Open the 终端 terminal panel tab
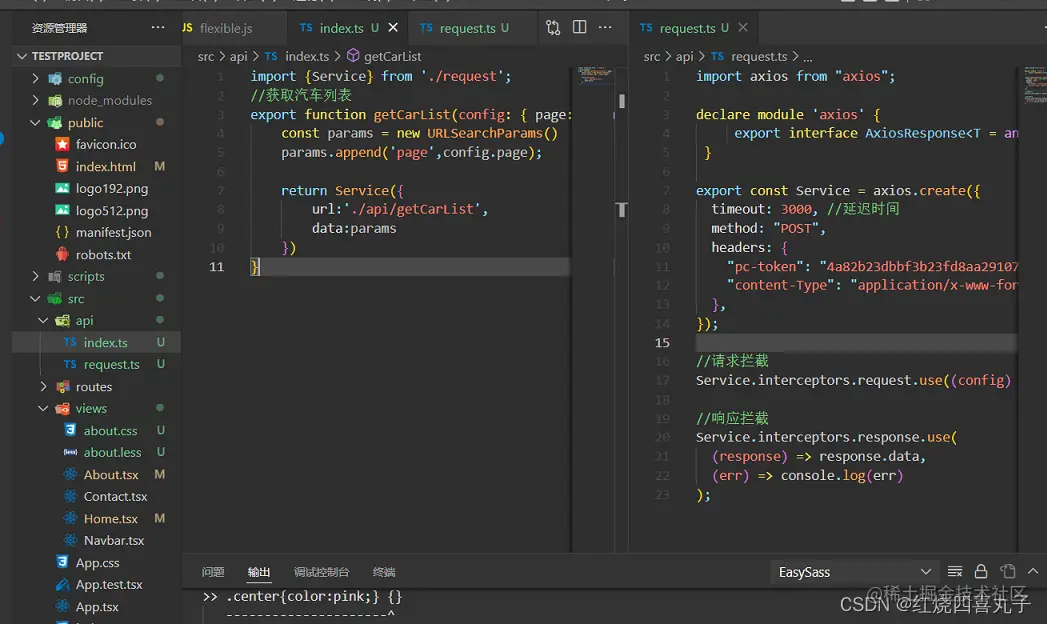This screenshot has height=624, width=1047. click(384, 572)
